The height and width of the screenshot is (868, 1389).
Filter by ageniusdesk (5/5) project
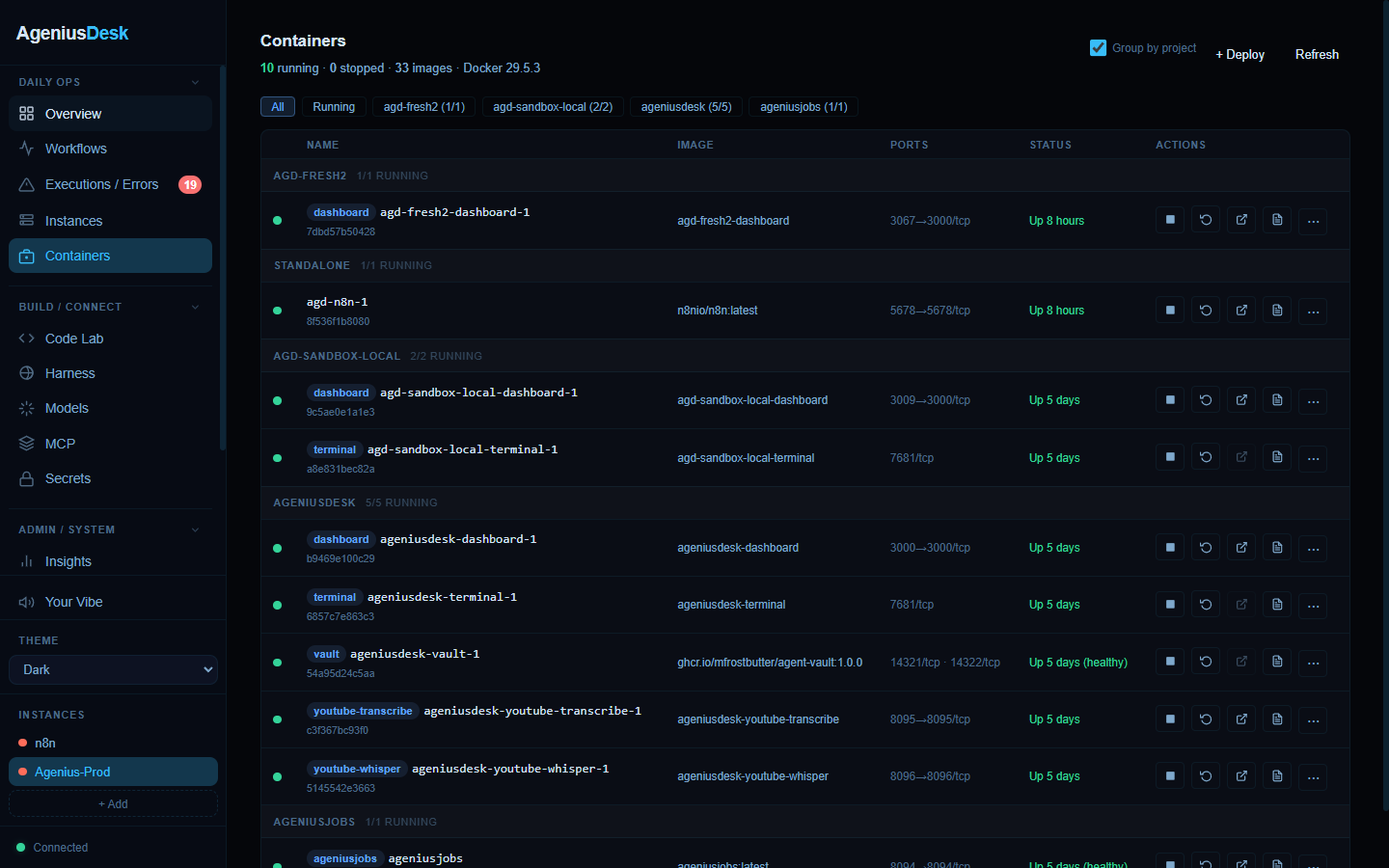click(x=687, y=107)
